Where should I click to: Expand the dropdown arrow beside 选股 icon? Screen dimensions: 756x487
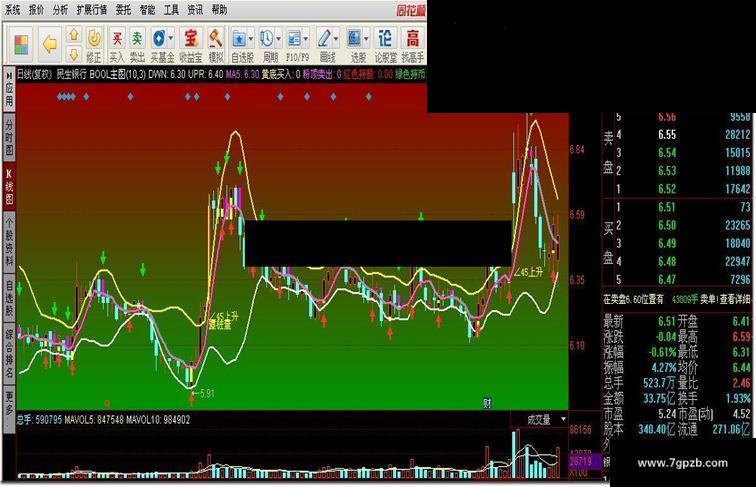366,39
